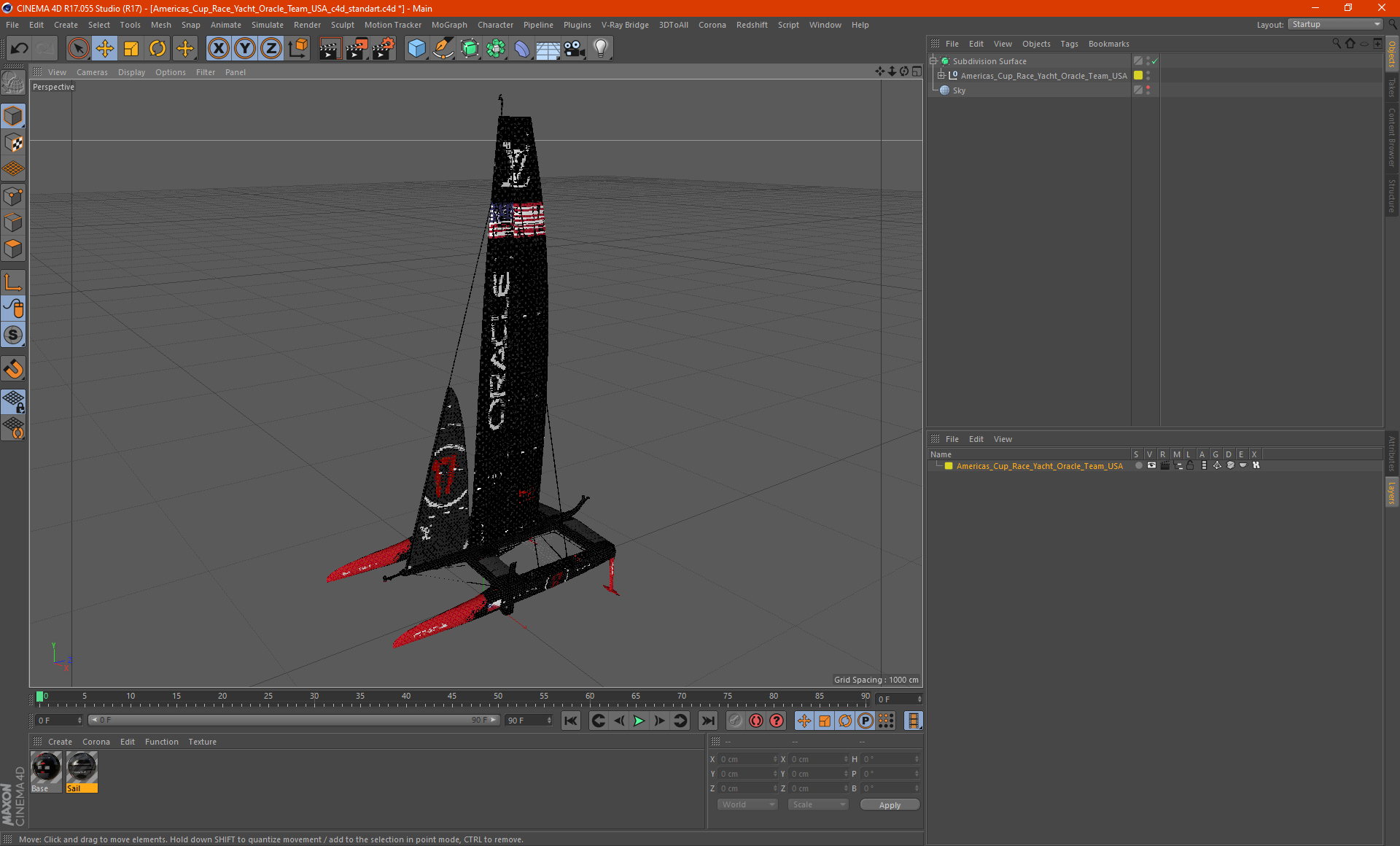1400x846 pixels.
Task: Open viewport Cameras menu
Action: (92, 72)
